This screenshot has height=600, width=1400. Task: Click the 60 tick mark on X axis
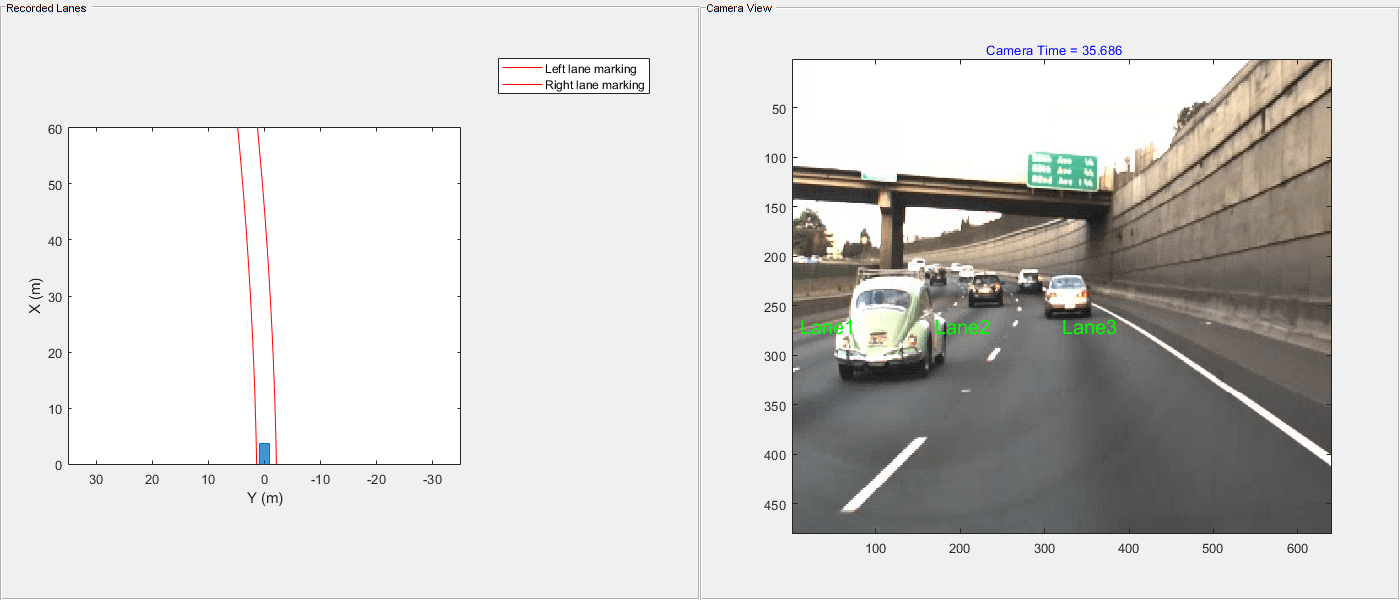[56, 129]
